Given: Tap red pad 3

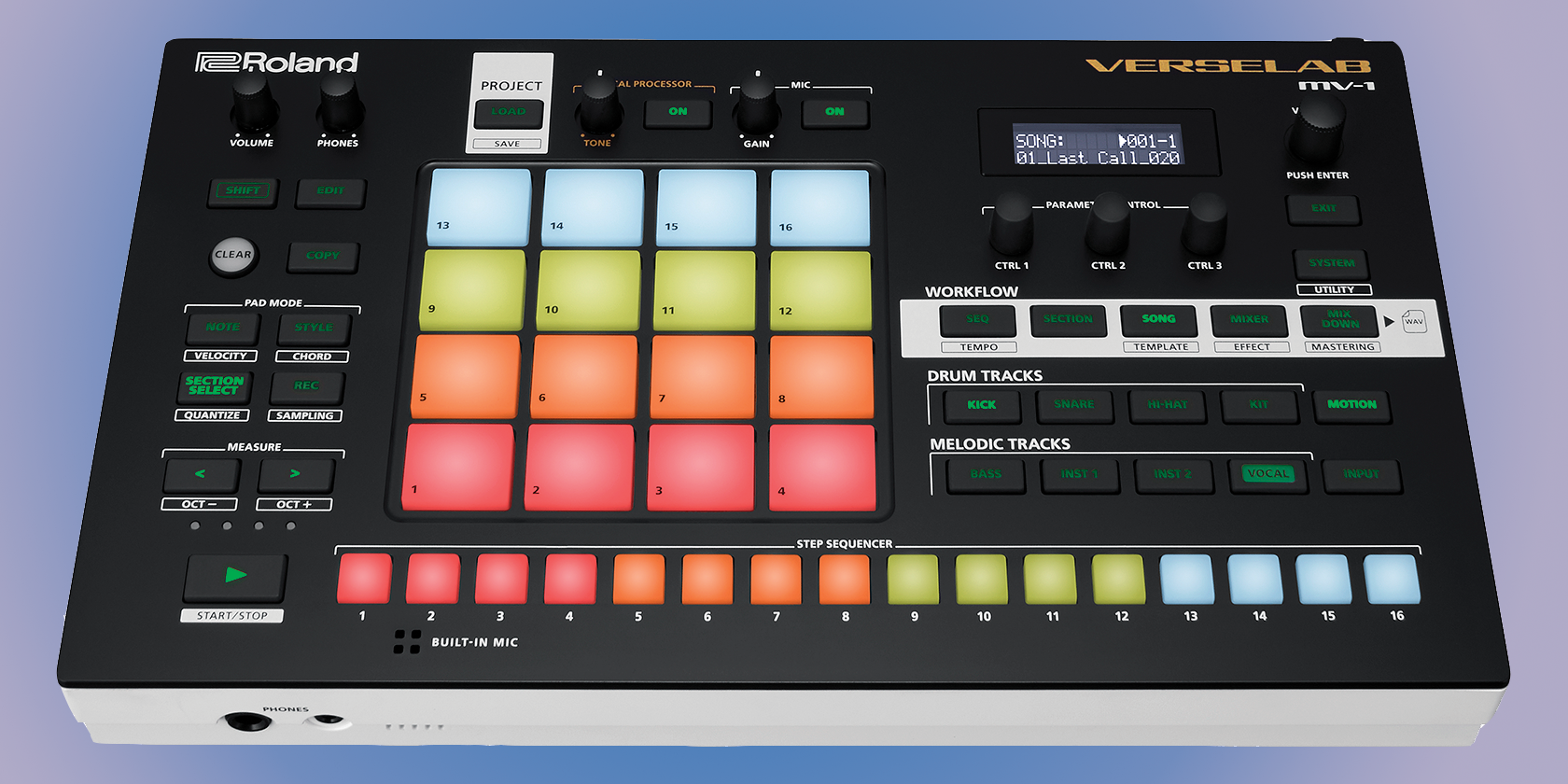Looking at the screenshot, I should pyautogui.click(x=701, y=468).
